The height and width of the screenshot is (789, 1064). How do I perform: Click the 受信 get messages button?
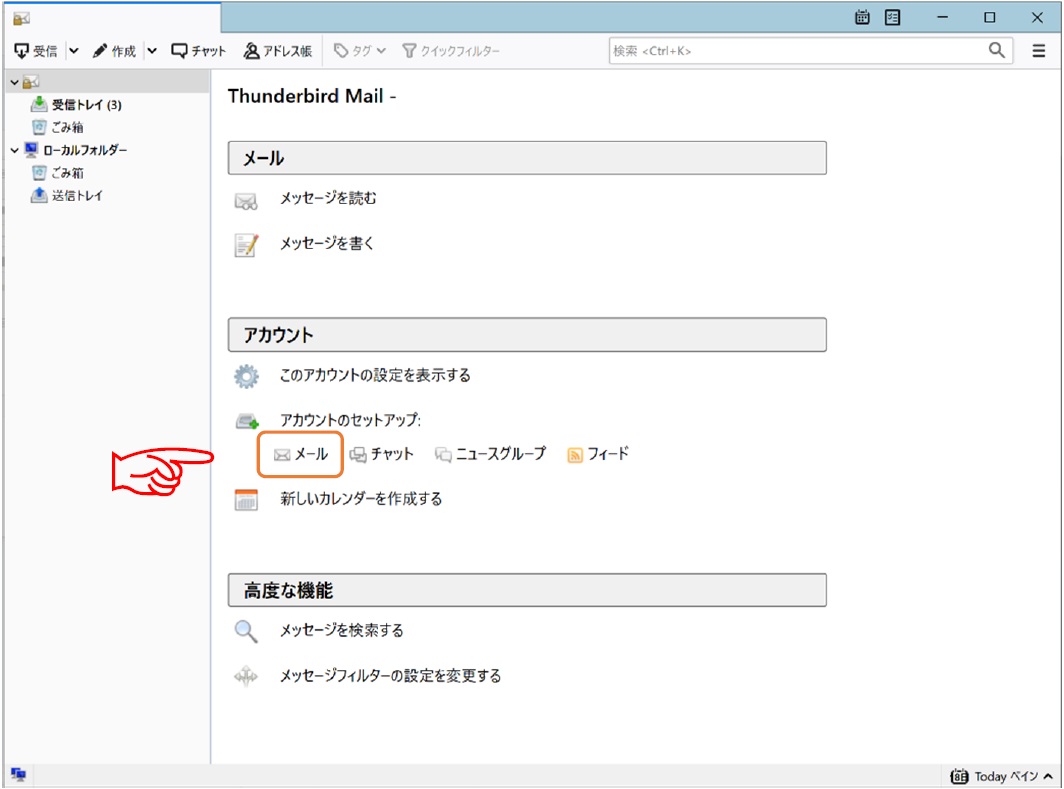click(36, 51)
